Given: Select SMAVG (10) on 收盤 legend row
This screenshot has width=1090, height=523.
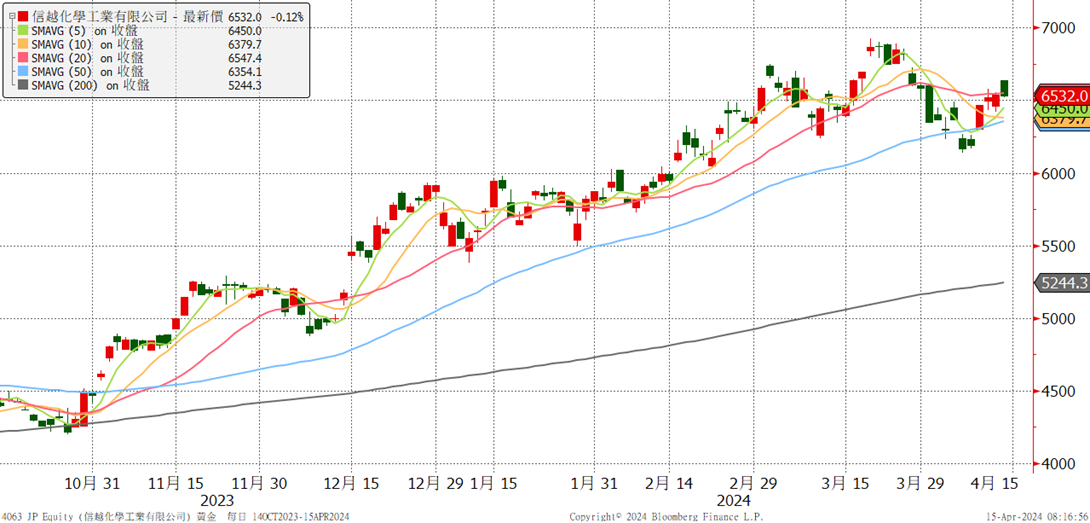Looking at the screenshot, I should click(x=87, y=44).
